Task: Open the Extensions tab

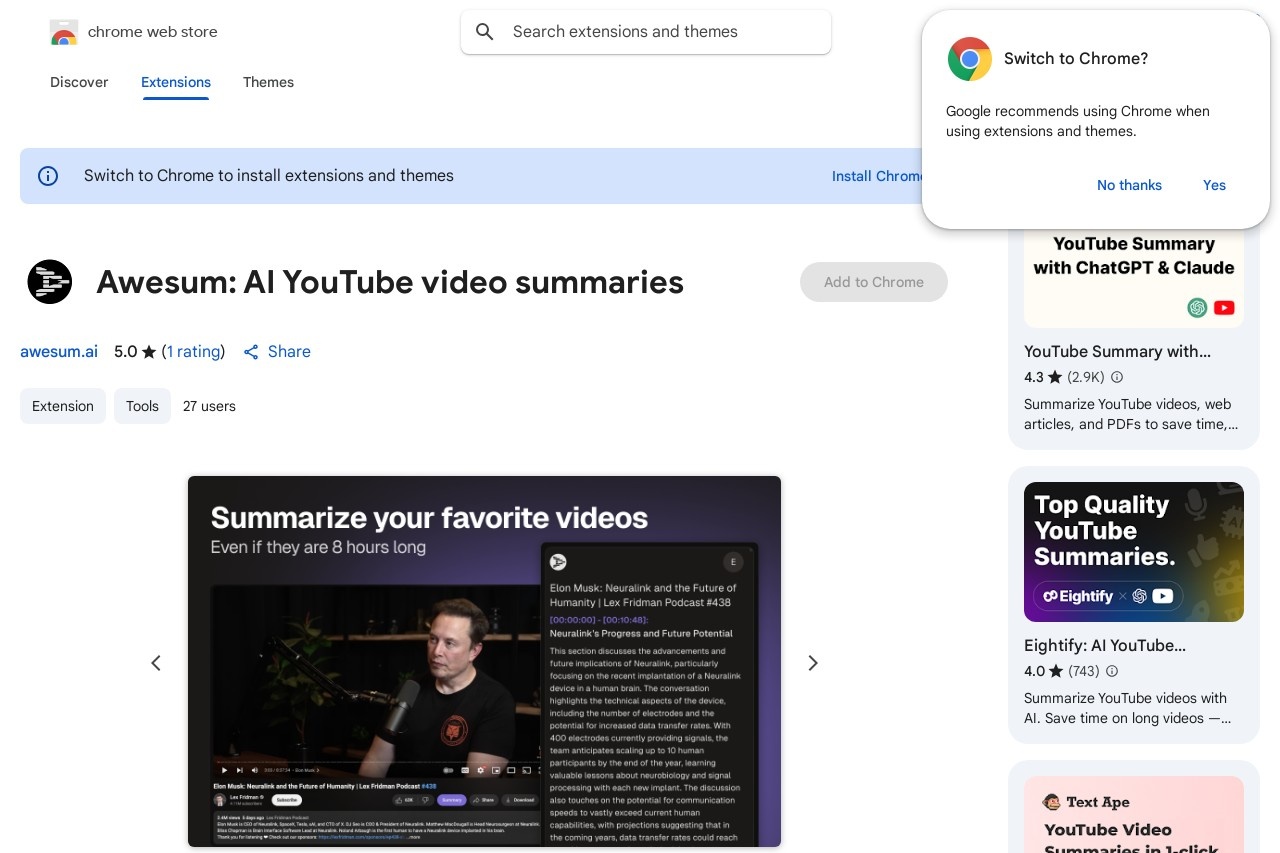Action: point(176,82)
